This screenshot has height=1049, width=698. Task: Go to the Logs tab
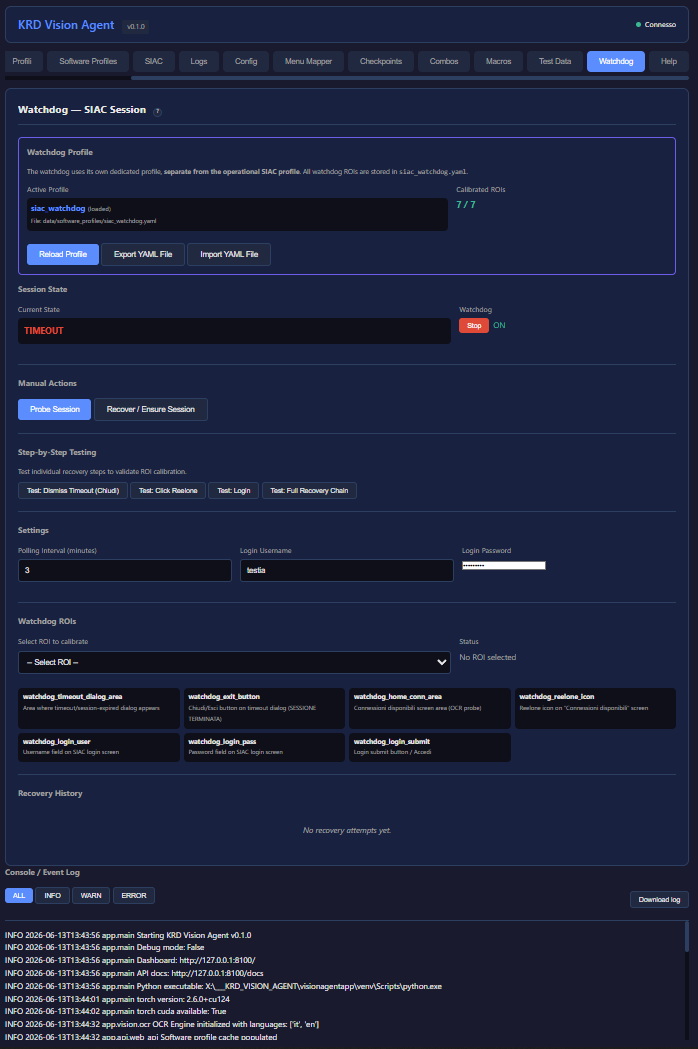199,62
